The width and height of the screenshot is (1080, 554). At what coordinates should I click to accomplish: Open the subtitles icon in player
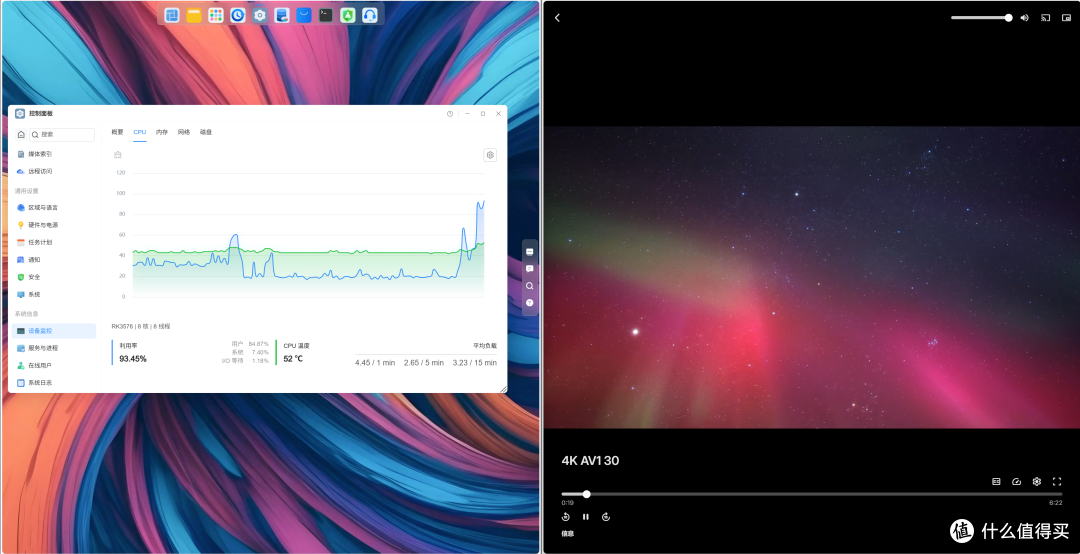(996, 482)
